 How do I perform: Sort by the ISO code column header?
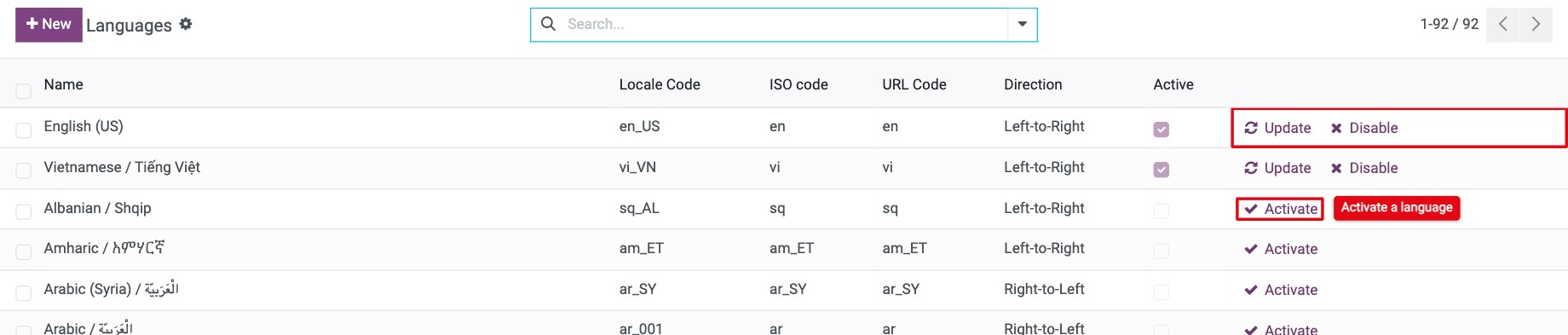point(798,84)
